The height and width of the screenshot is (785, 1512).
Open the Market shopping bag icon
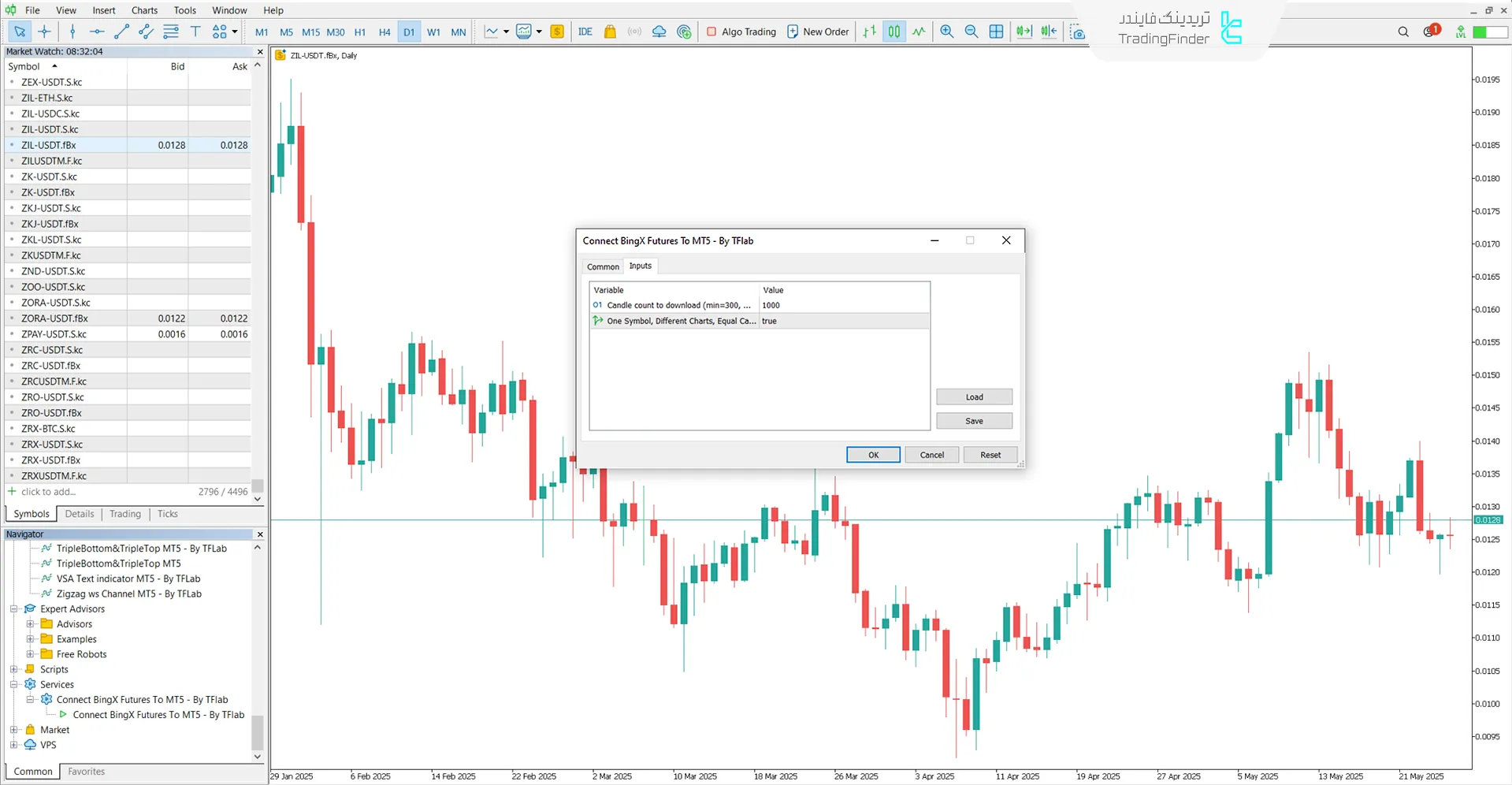pyautogui.click(x=610, y=32)
